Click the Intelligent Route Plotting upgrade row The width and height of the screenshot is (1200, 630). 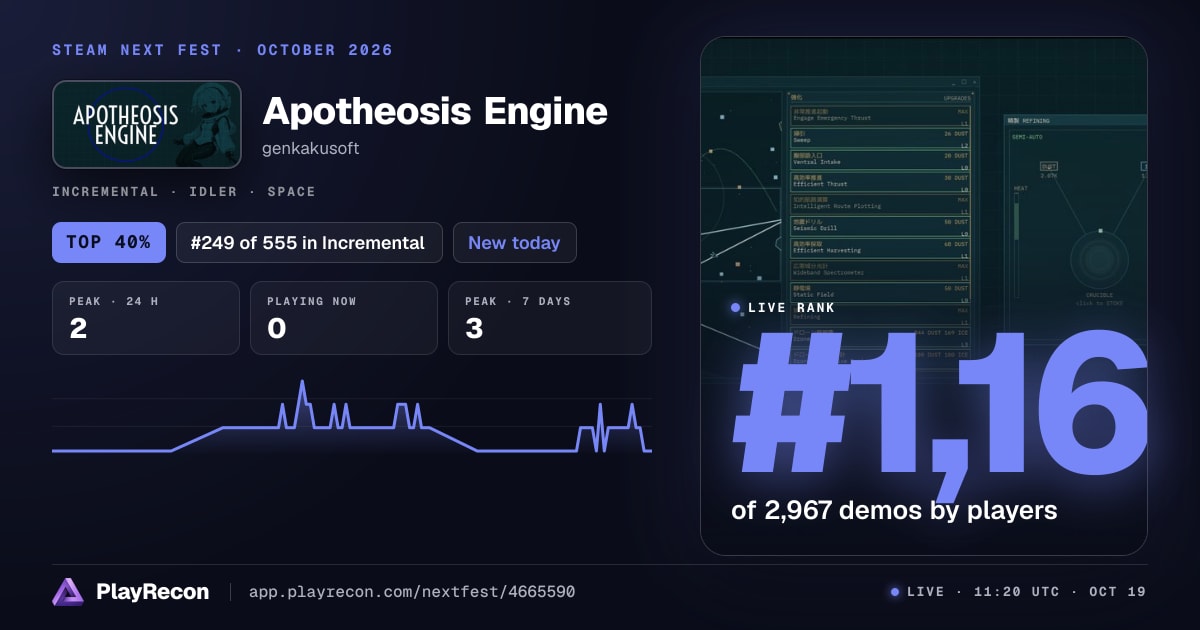point(881,203)
